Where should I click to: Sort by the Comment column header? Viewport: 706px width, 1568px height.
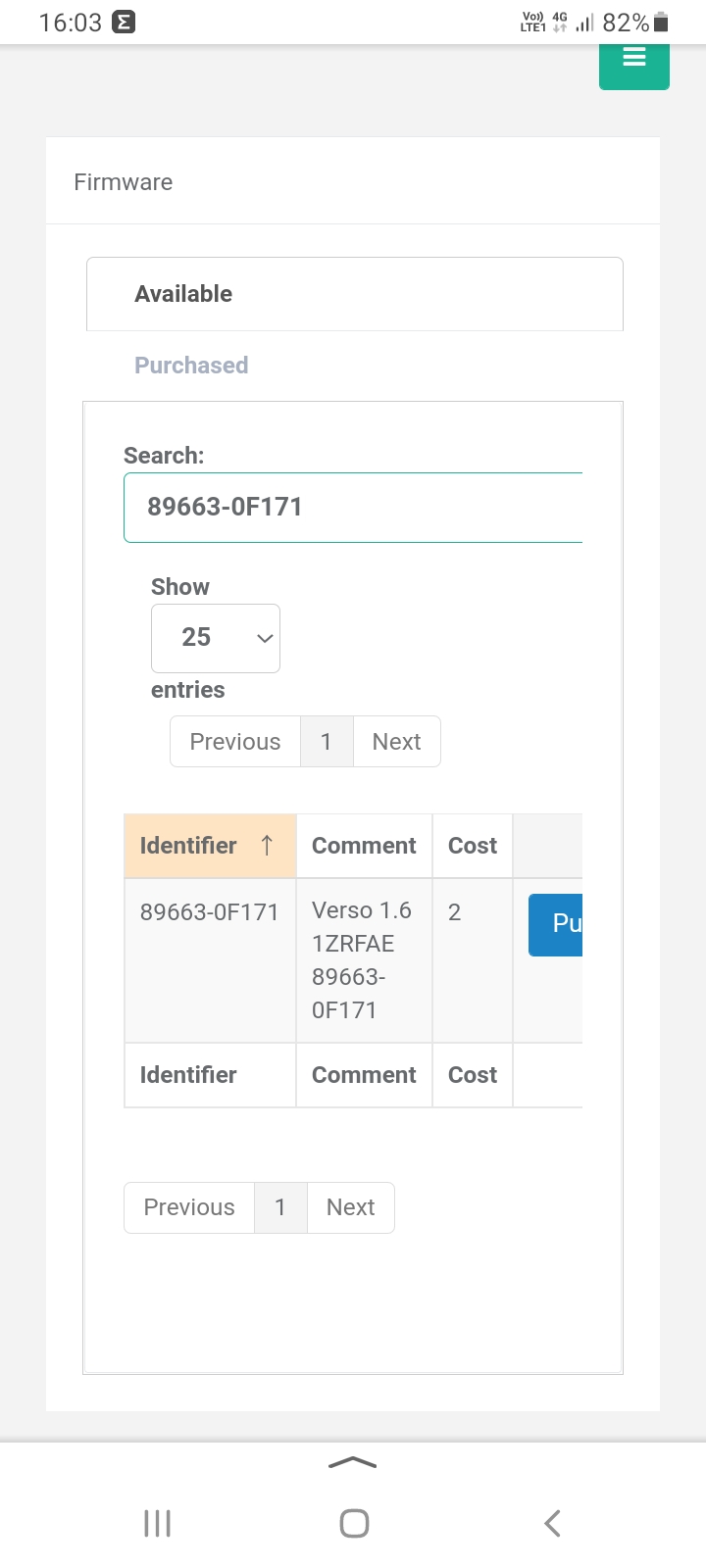coord(364,846)
